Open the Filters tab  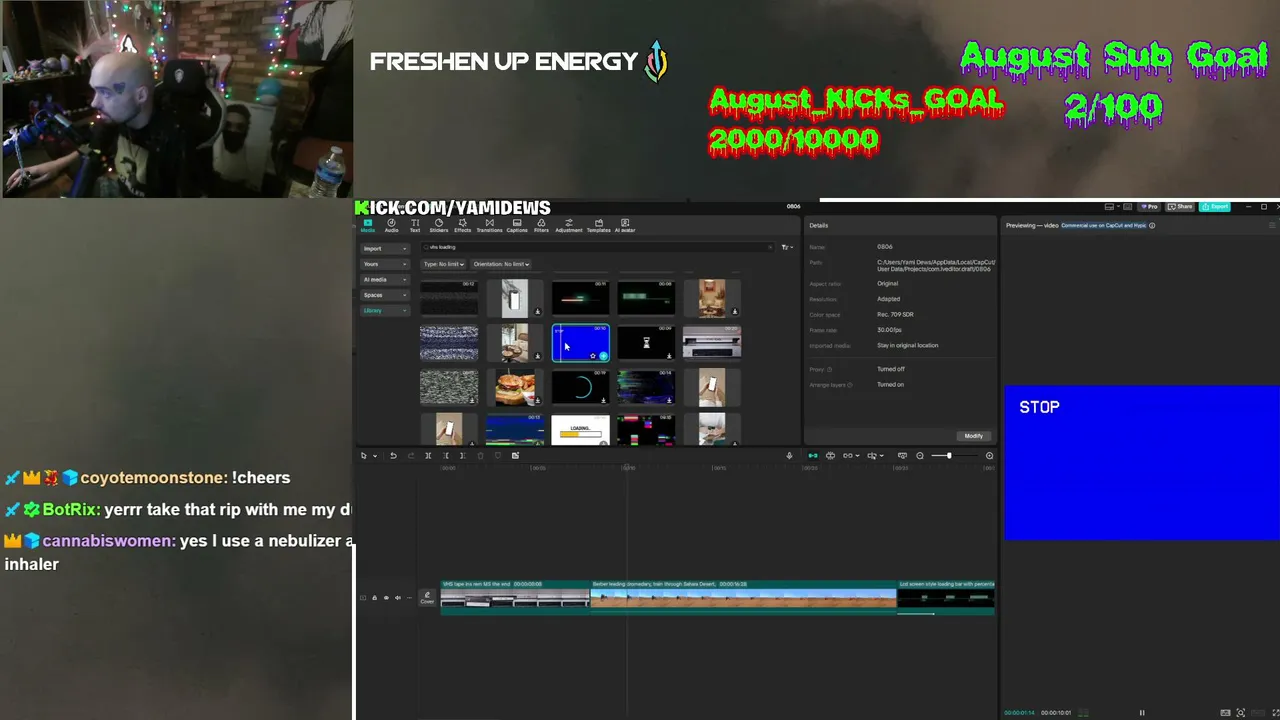tap(541, 226)
